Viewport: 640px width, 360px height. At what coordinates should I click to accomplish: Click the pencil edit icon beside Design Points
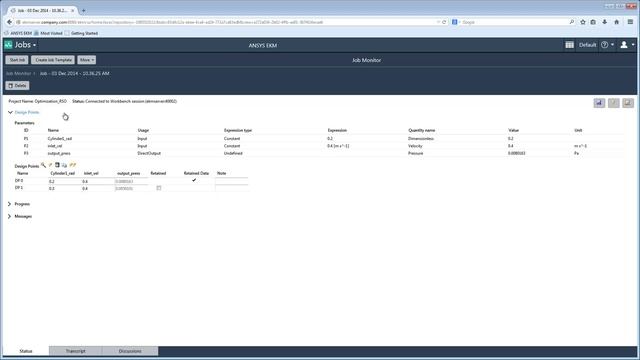pos(51,165)
